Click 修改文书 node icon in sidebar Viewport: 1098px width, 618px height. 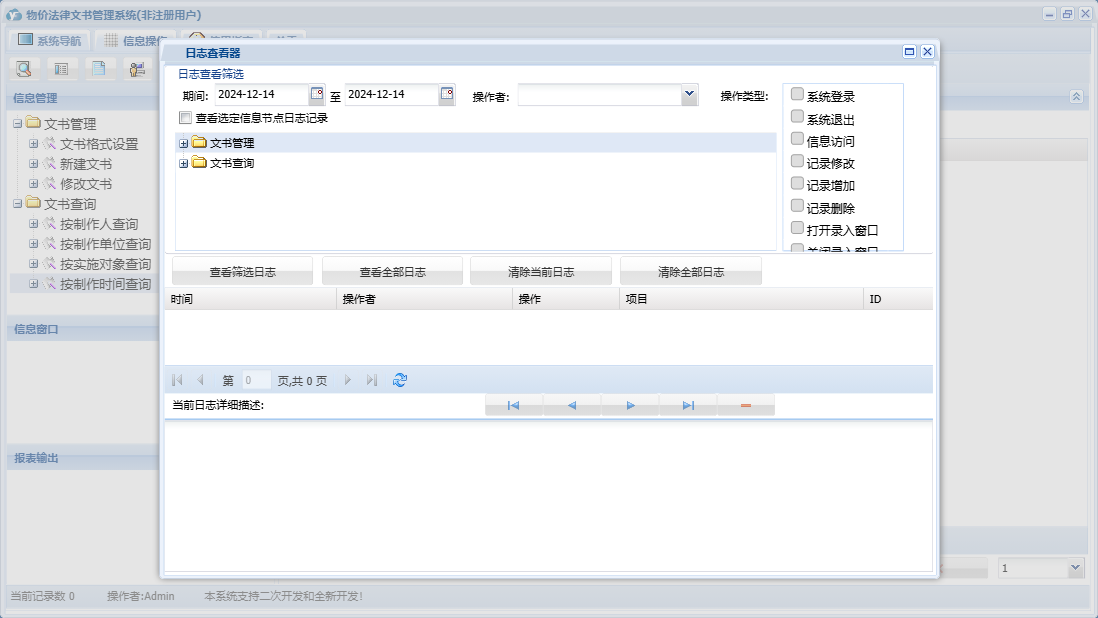pos(49,184)
